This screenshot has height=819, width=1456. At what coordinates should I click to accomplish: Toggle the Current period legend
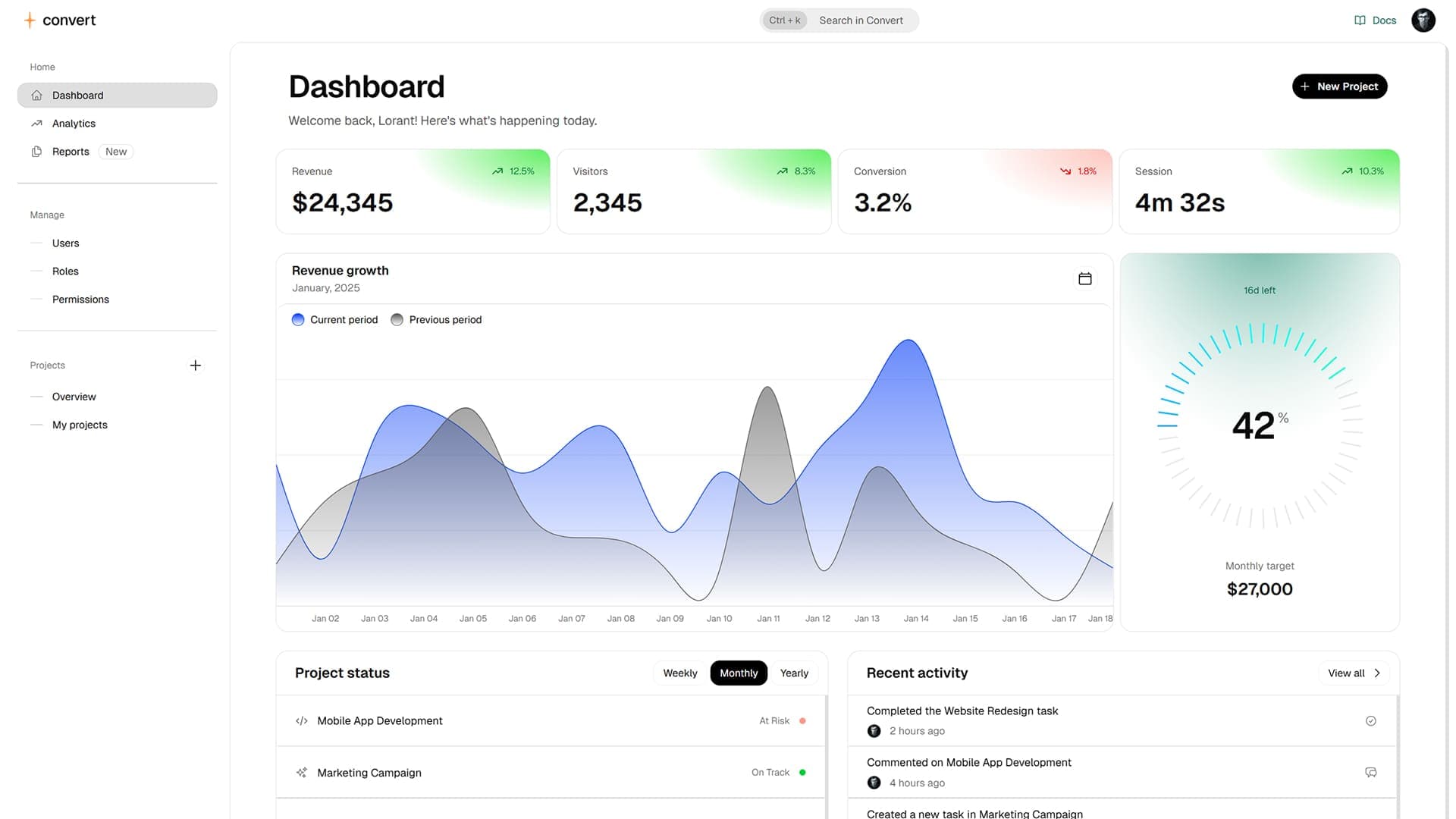[334, 319]
